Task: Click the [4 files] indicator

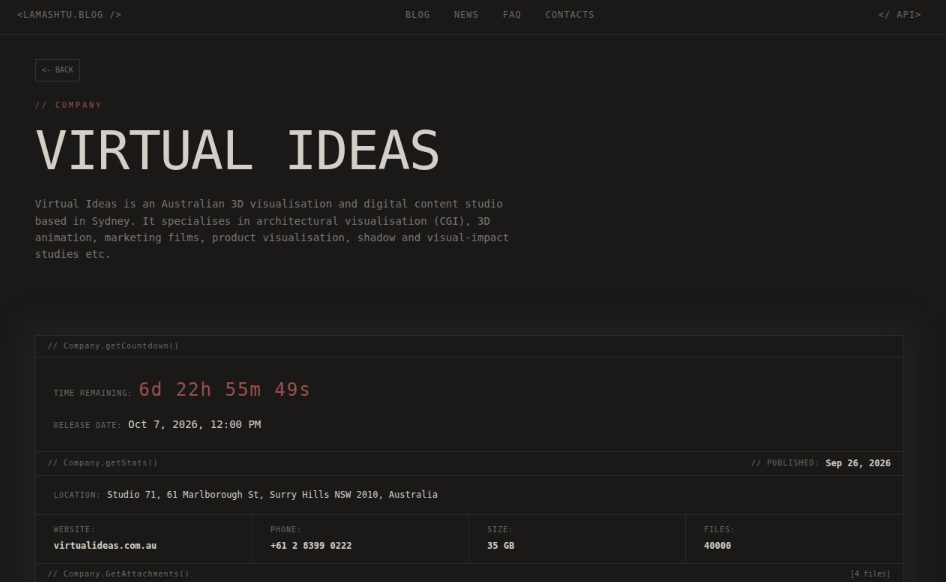Action: 871,574
